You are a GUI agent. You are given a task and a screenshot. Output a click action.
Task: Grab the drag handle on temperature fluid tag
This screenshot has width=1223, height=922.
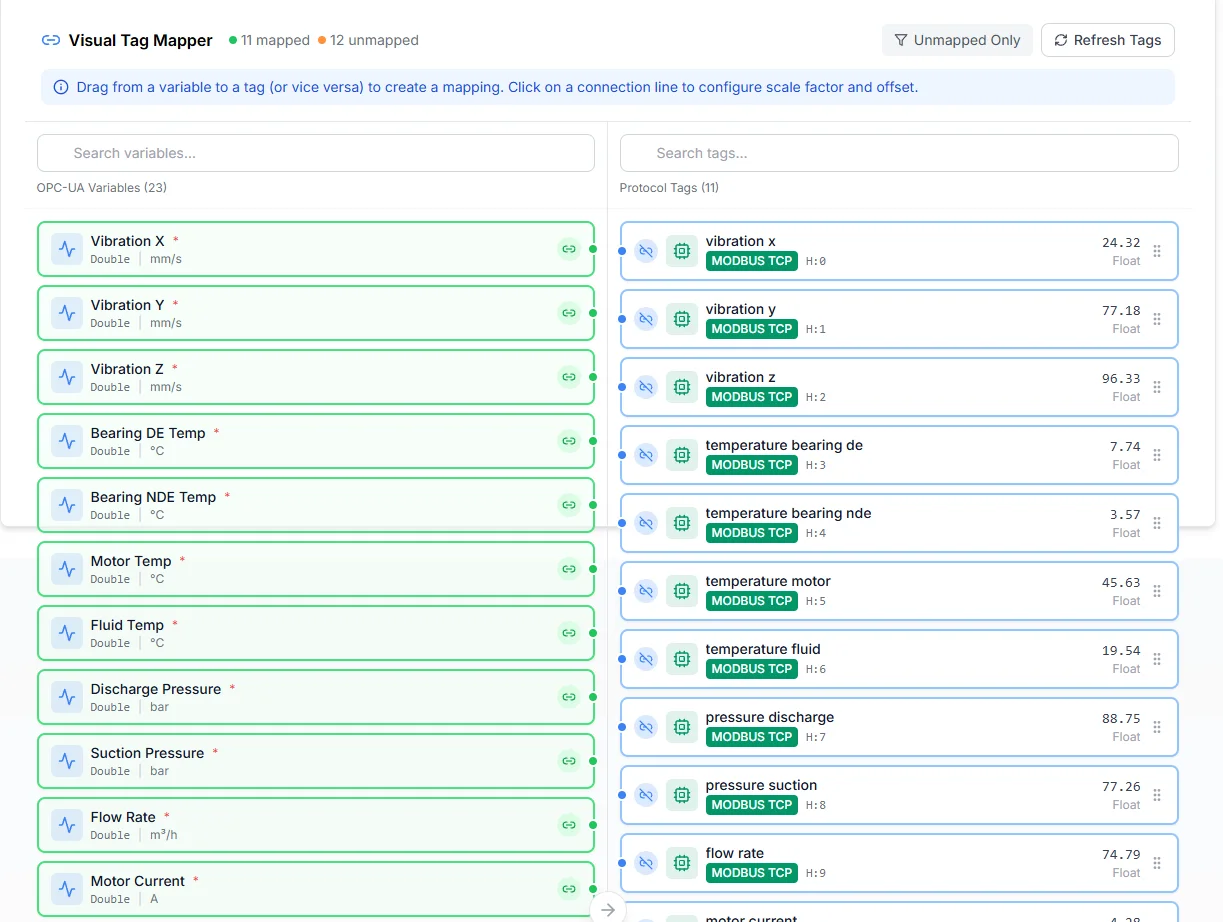[x=1157, y=659]
